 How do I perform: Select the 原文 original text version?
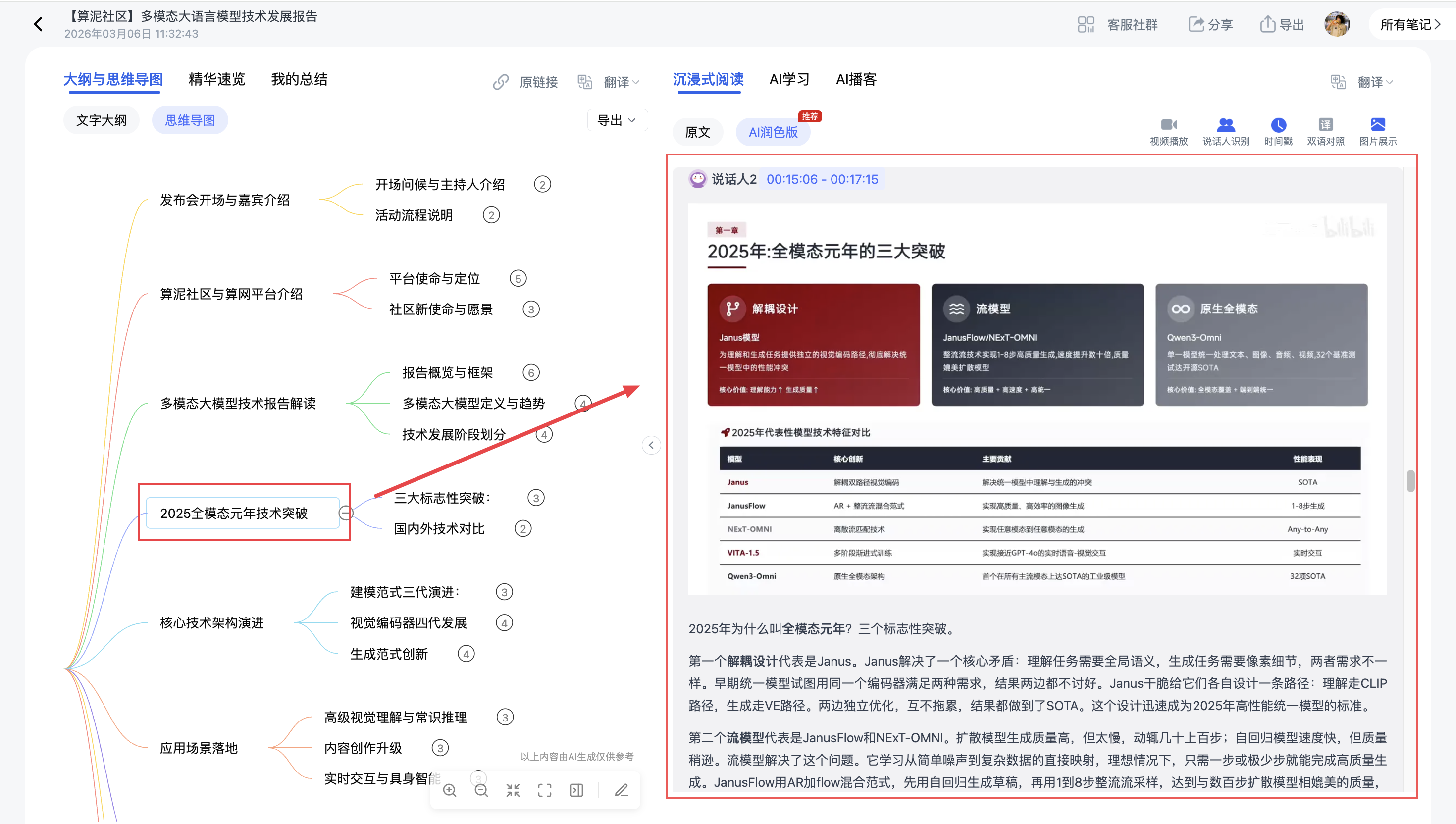point(697,132)
